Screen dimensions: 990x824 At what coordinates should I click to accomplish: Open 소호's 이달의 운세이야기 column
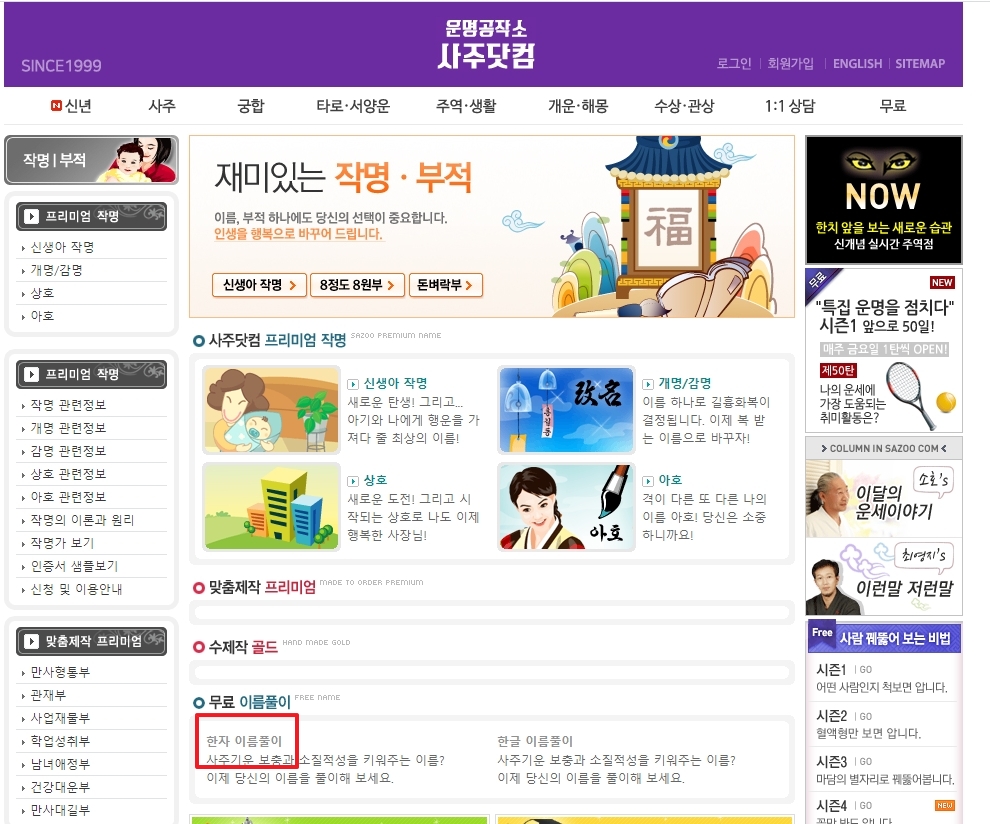(x=884, y=499)
